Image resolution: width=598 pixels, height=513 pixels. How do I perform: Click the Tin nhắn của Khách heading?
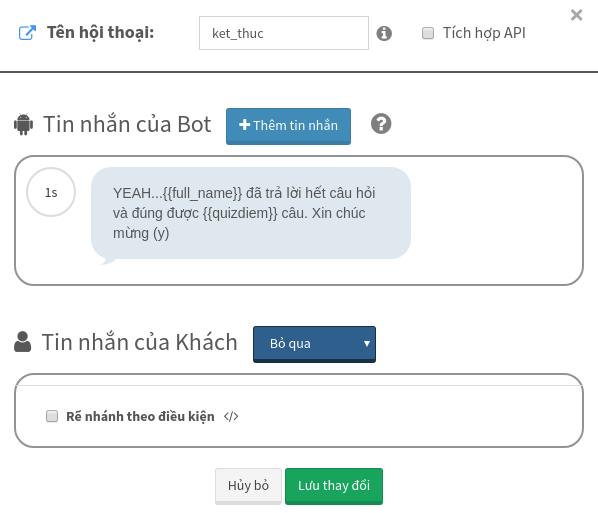[x=140, y=342]
